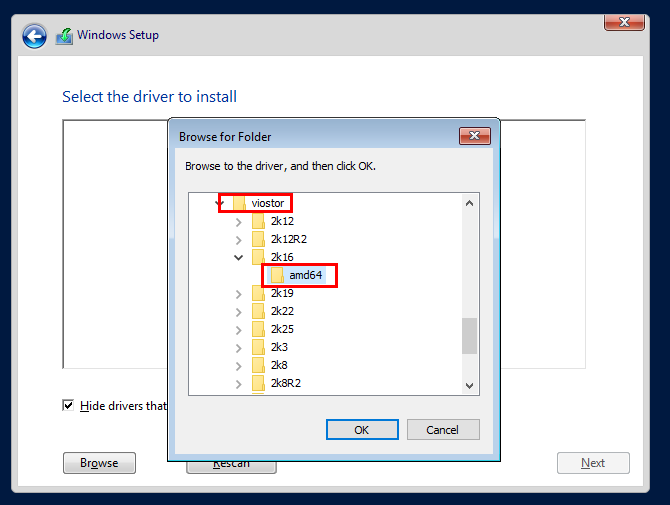
Task: Expand the 2k8R2 folder
Action: (x=238, y=384)
